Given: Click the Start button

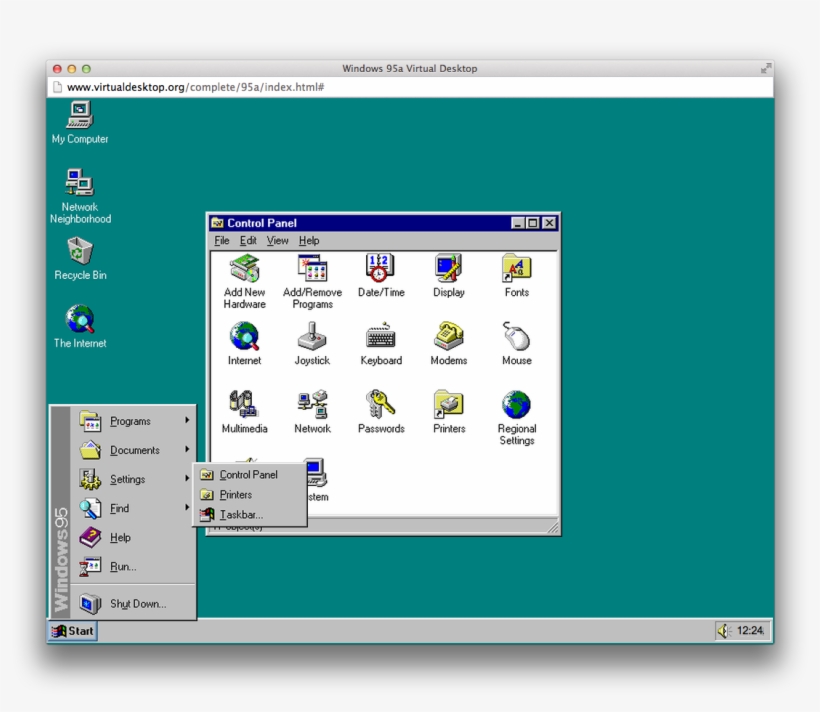Looking at the screenshot, I should (x=73, y=631).
